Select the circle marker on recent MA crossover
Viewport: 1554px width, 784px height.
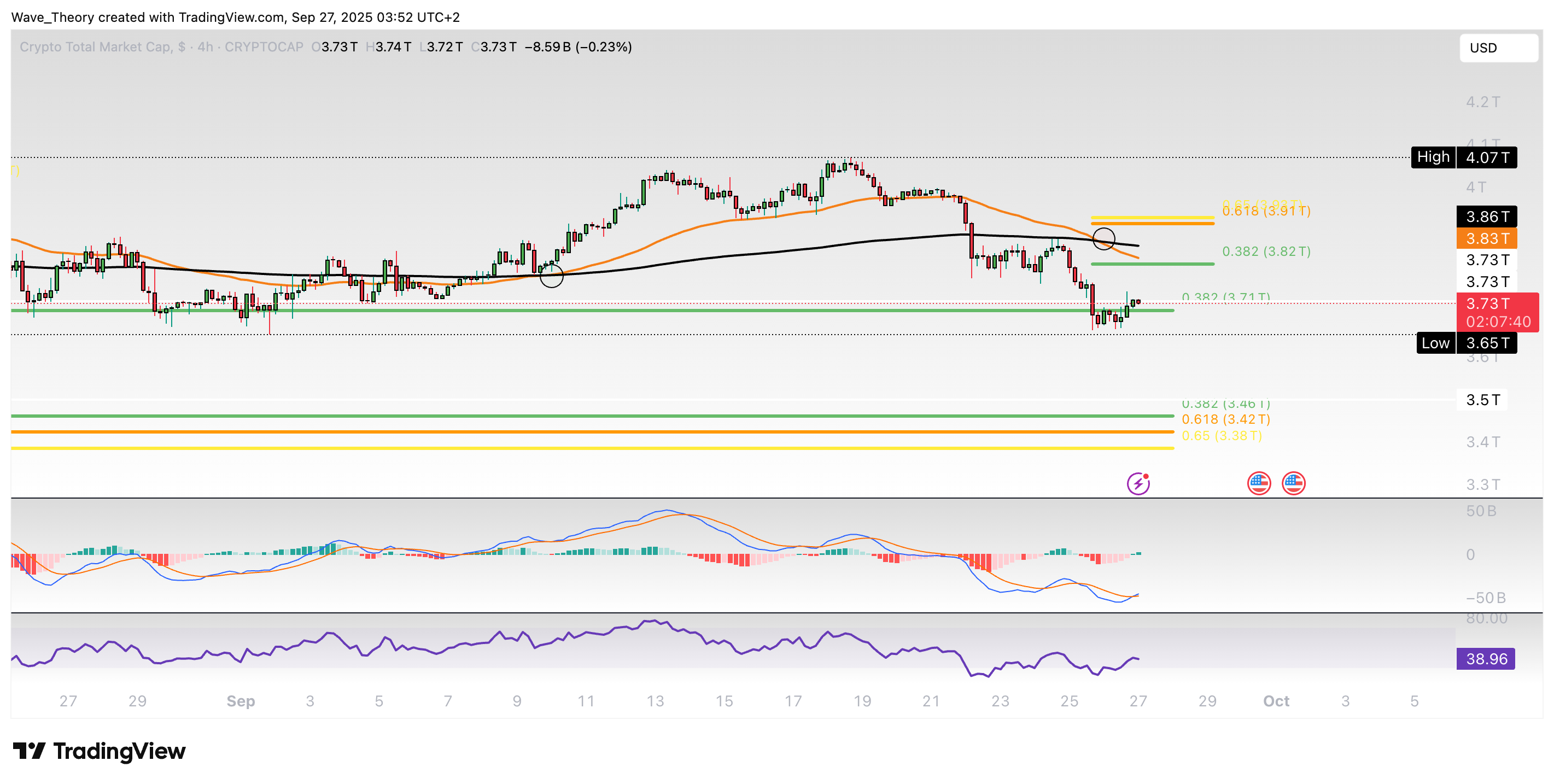coord(1103,239)
